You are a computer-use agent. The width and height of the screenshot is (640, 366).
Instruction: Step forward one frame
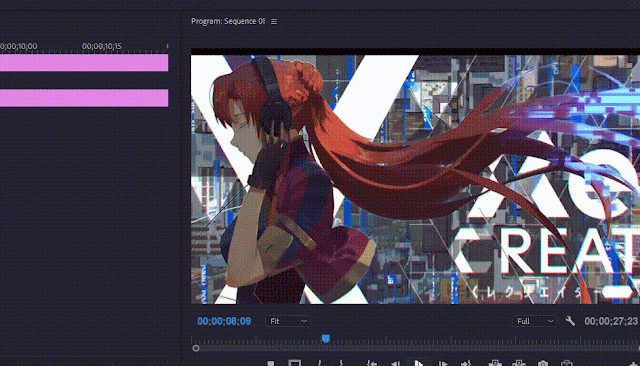point(443,363)
